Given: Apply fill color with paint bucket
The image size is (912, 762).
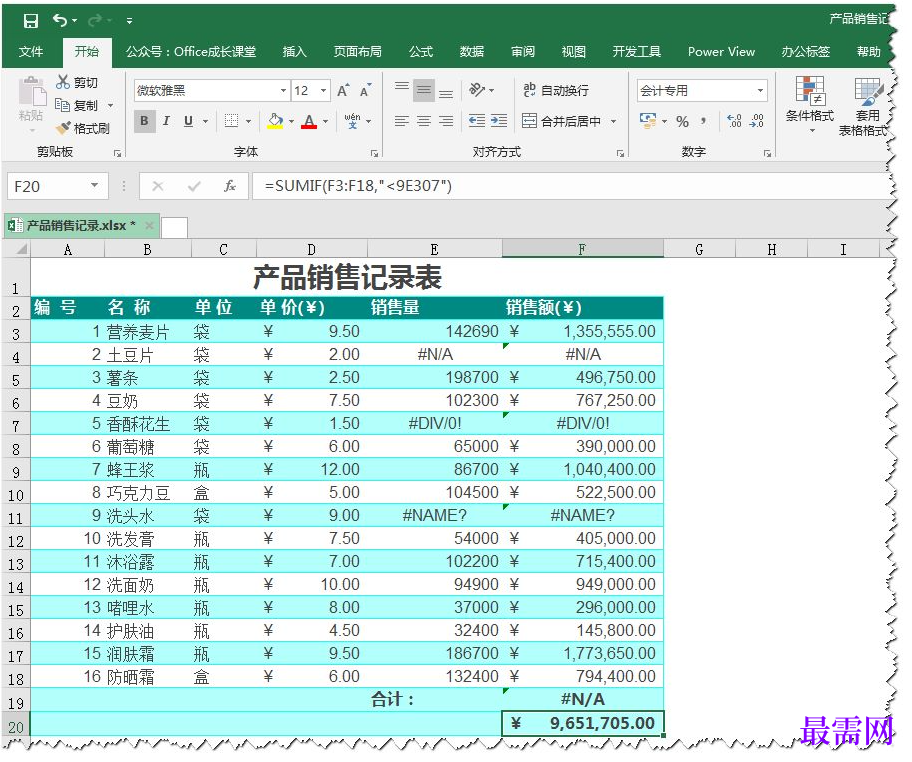Looking at the screenshot, I should pos(275,121).
